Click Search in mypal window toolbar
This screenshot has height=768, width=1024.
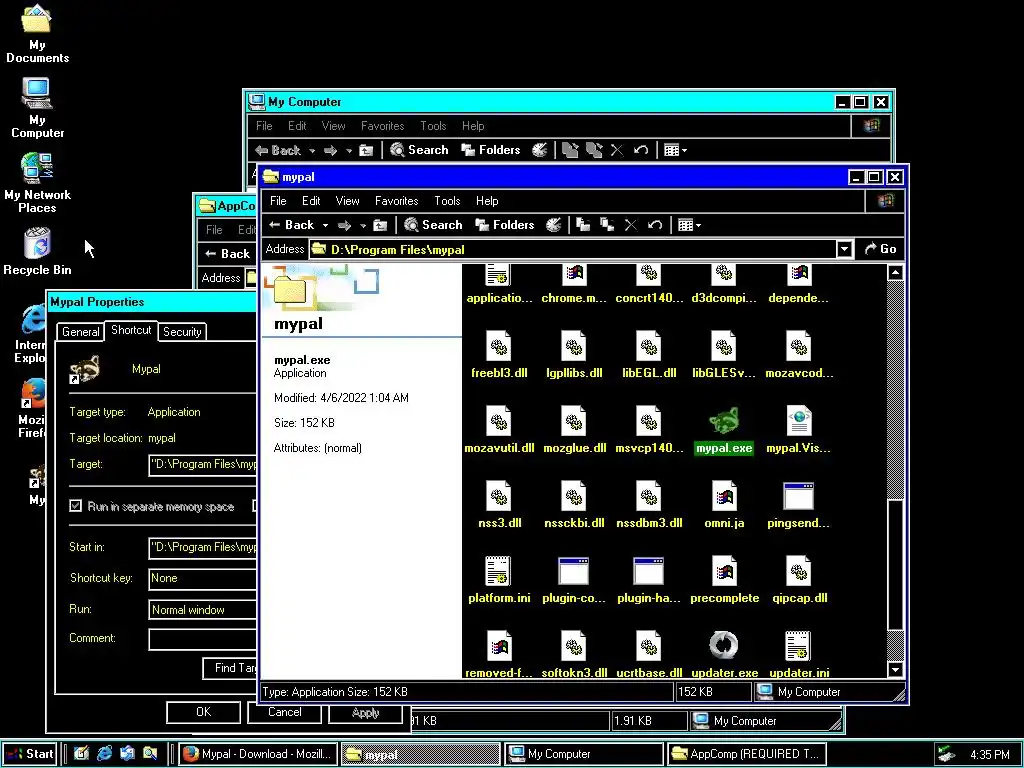(433, 225)
